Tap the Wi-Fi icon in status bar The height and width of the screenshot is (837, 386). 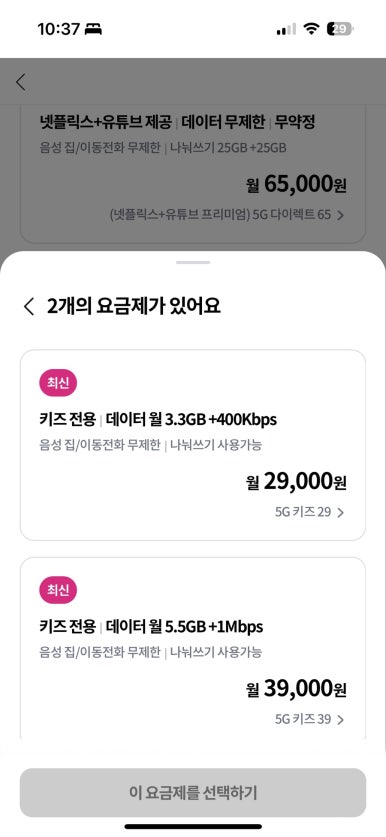click(x=311, y=29)
